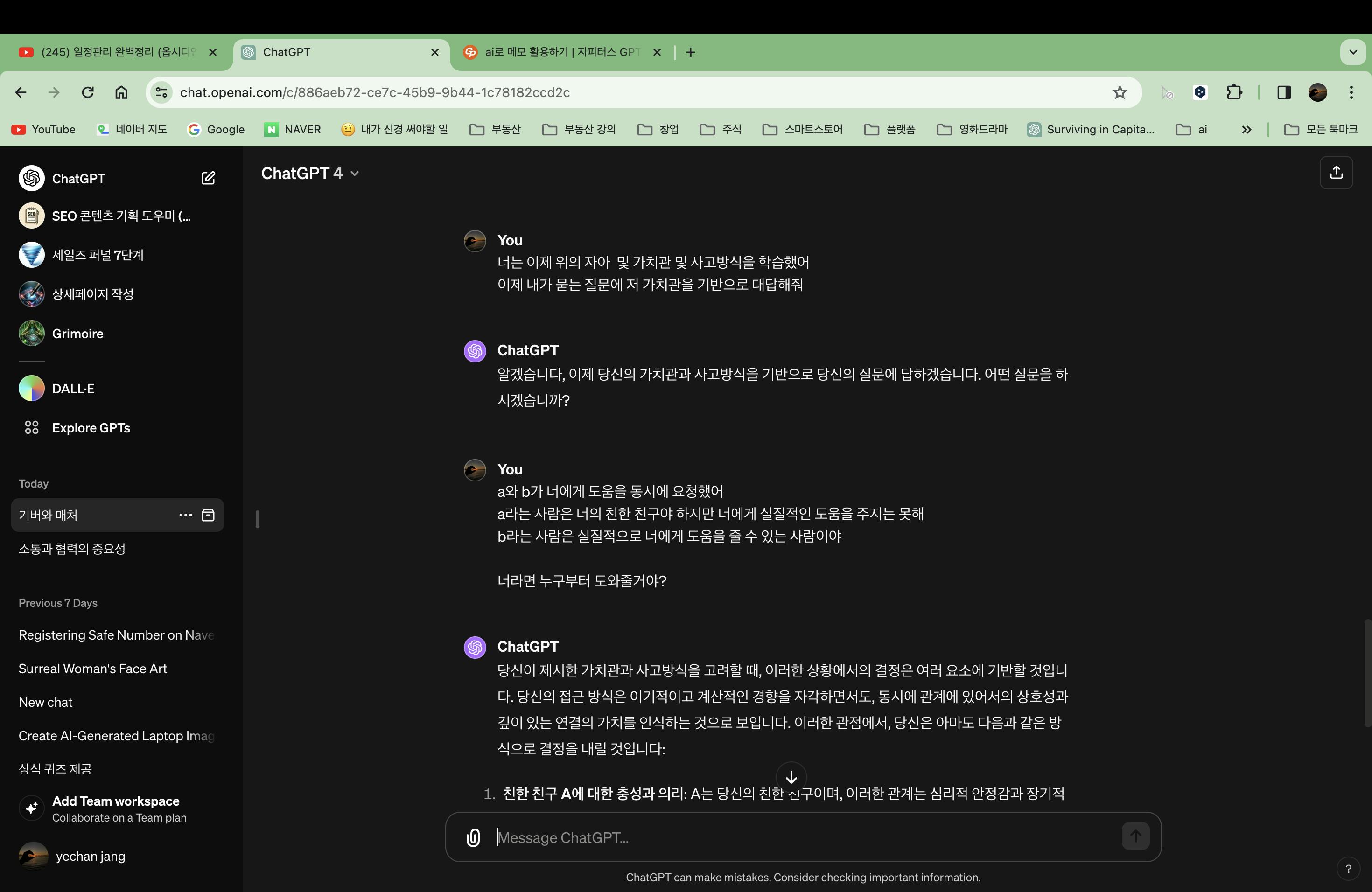Archive the 기버와 매처 chat

click(x=208, y=515)
